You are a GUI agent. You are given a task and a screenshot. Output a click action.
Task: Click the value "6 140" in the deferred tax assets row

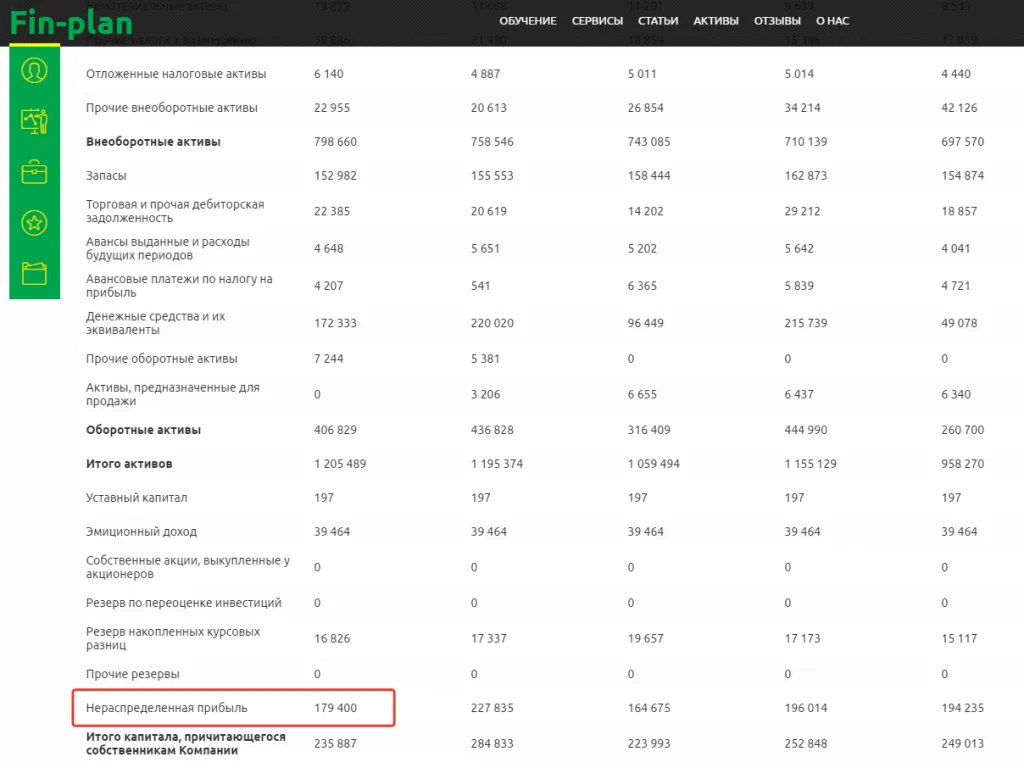click(328, 74)
